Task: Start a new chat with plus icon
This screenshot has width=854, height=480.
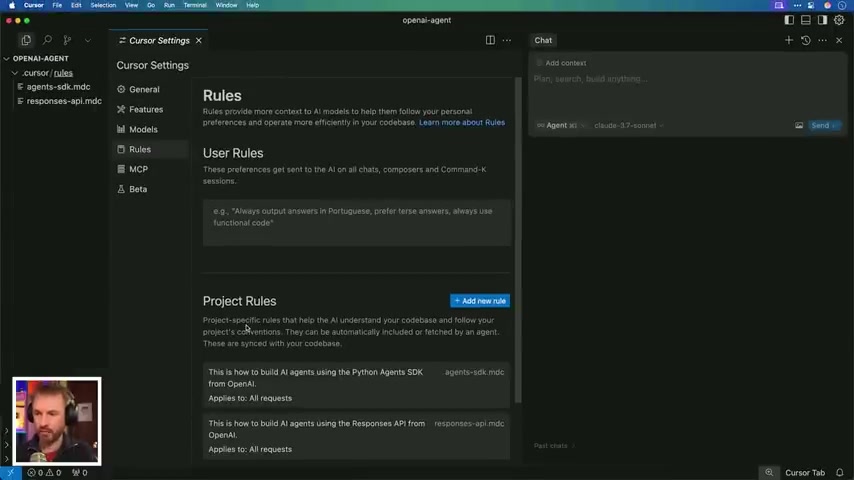Action: coord(789,40)
